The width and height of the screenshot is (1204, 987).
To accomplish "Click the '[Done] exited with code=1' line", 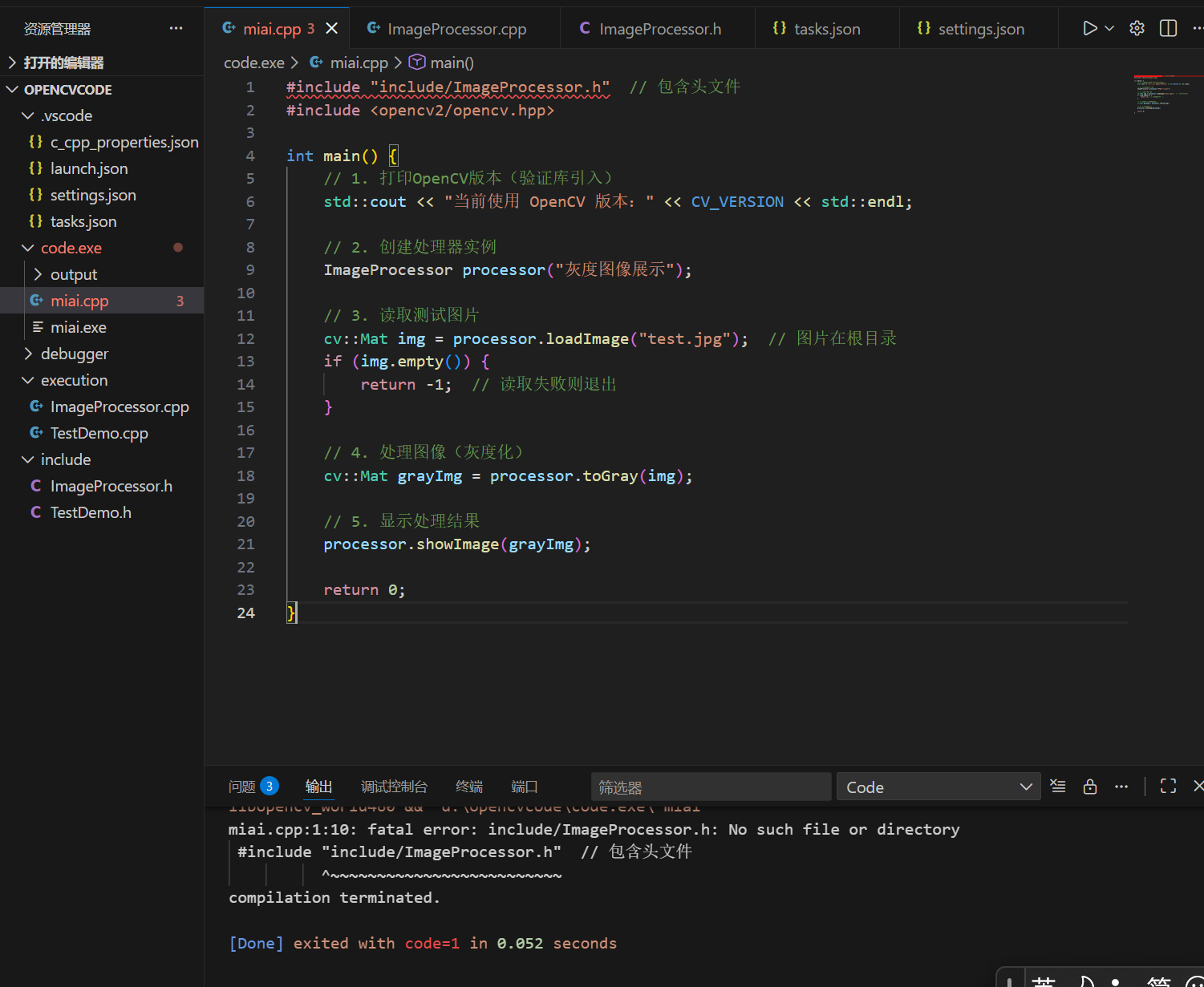I will [x=423, y=943].
